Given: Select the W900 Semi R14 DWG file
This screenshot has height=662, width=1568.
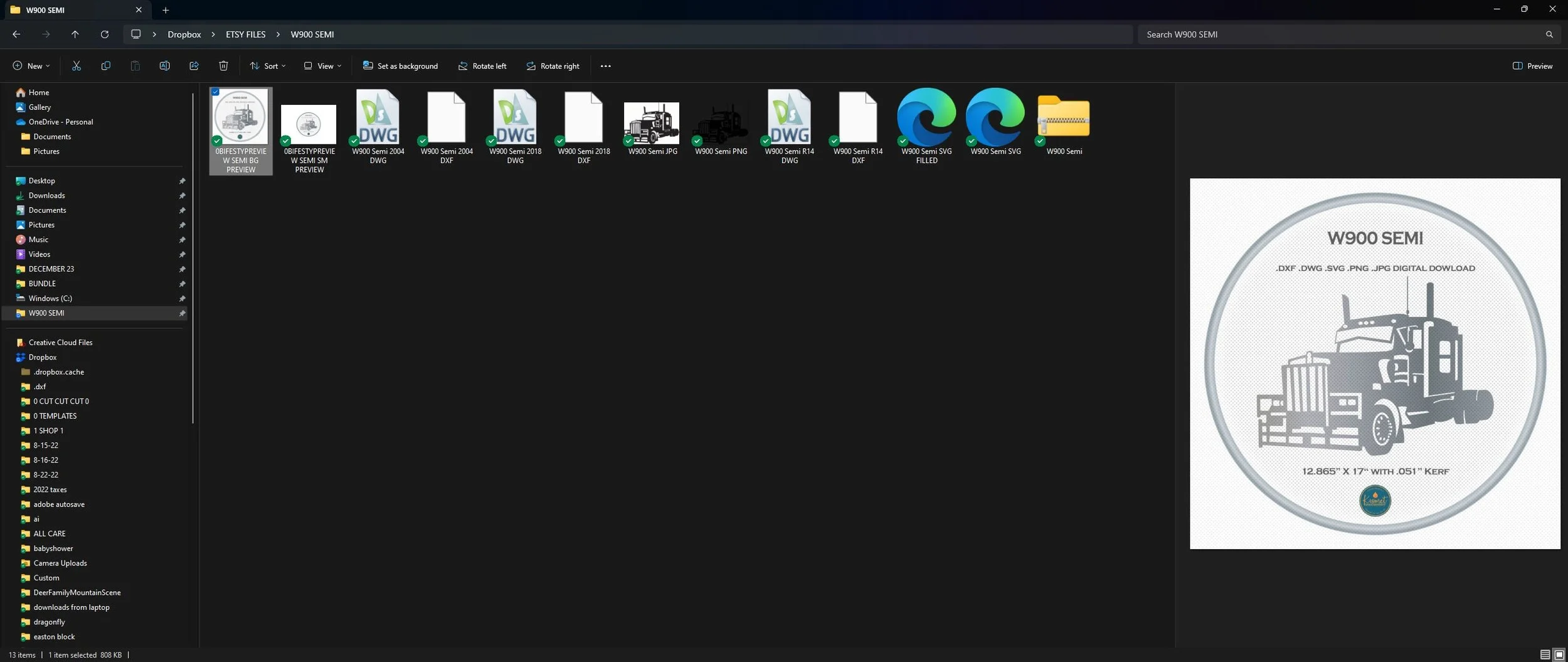Looking at the screenshot, I should click(x=790, y=127).
